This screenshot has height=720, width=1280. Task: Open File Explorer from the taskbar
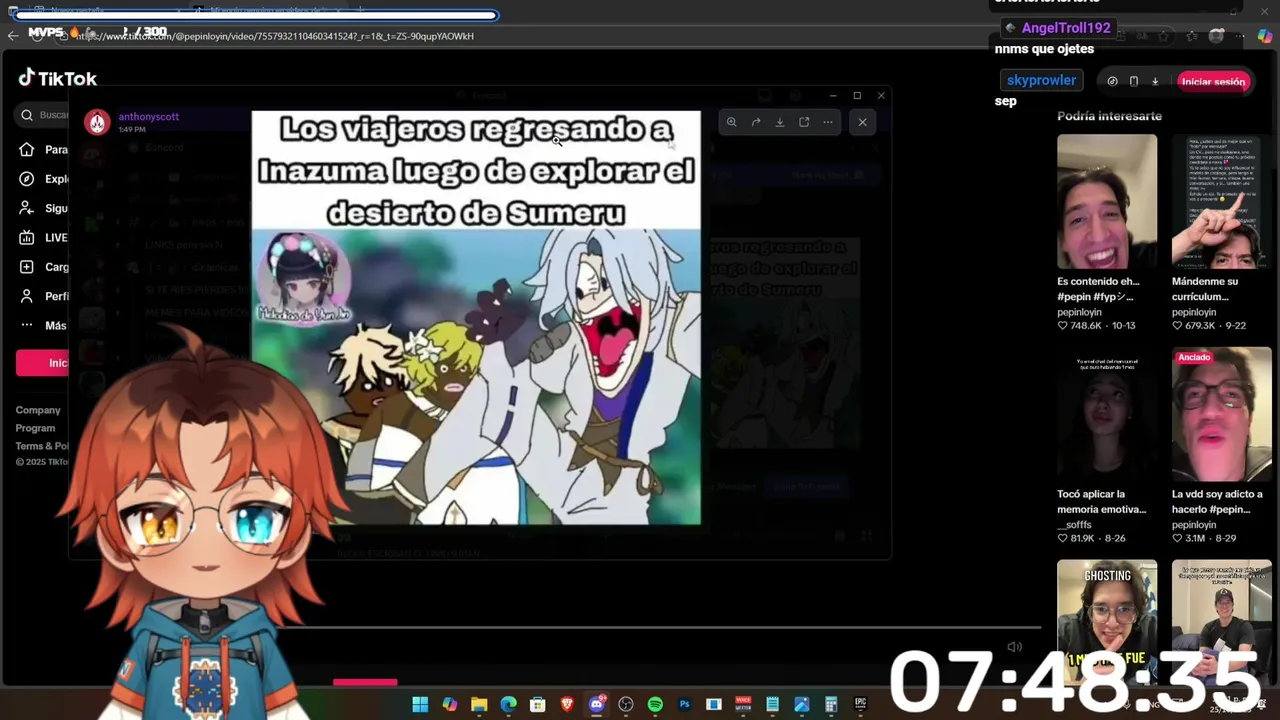point(479,704)
